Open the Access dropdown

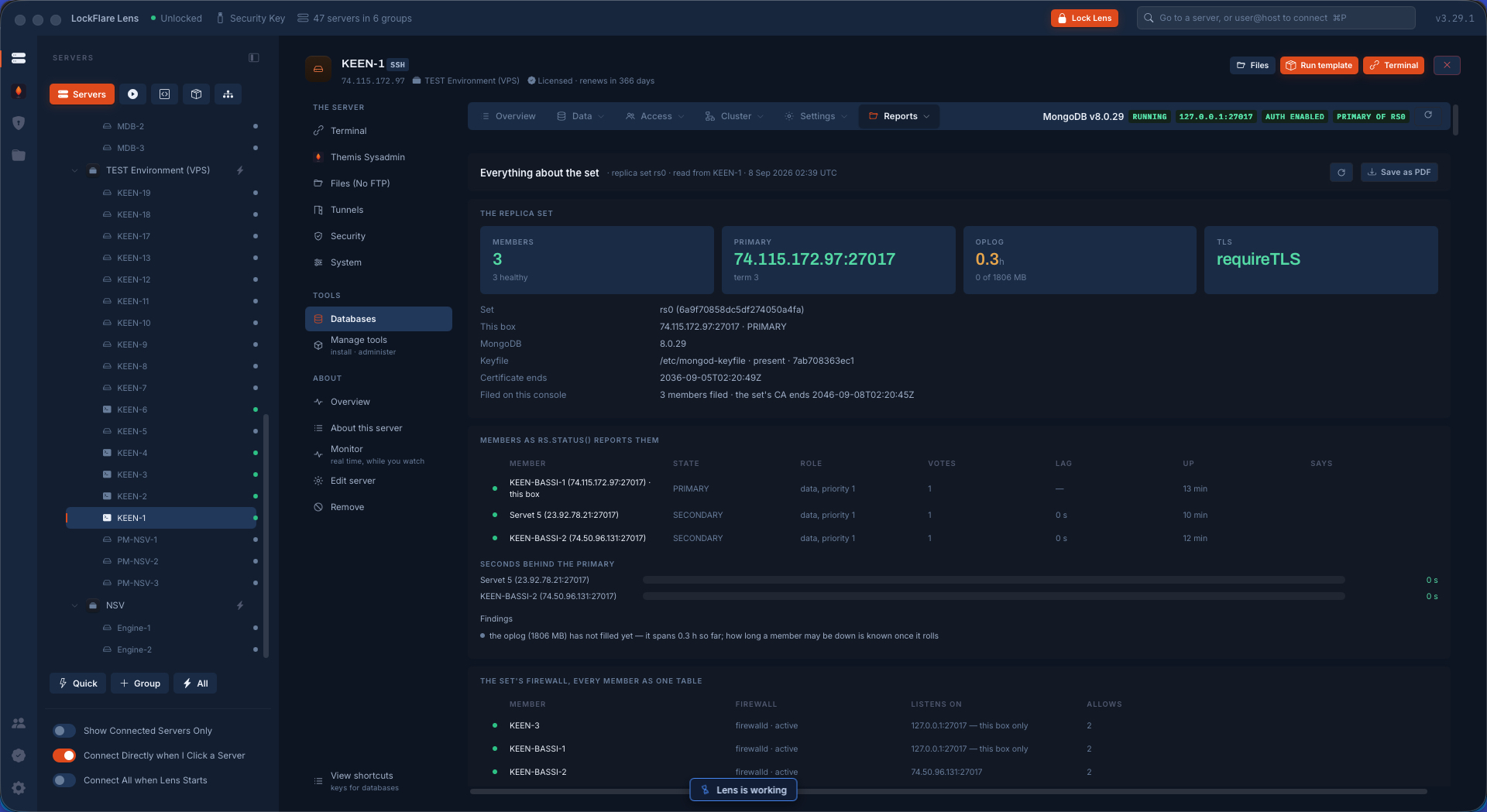pos(655,116)
